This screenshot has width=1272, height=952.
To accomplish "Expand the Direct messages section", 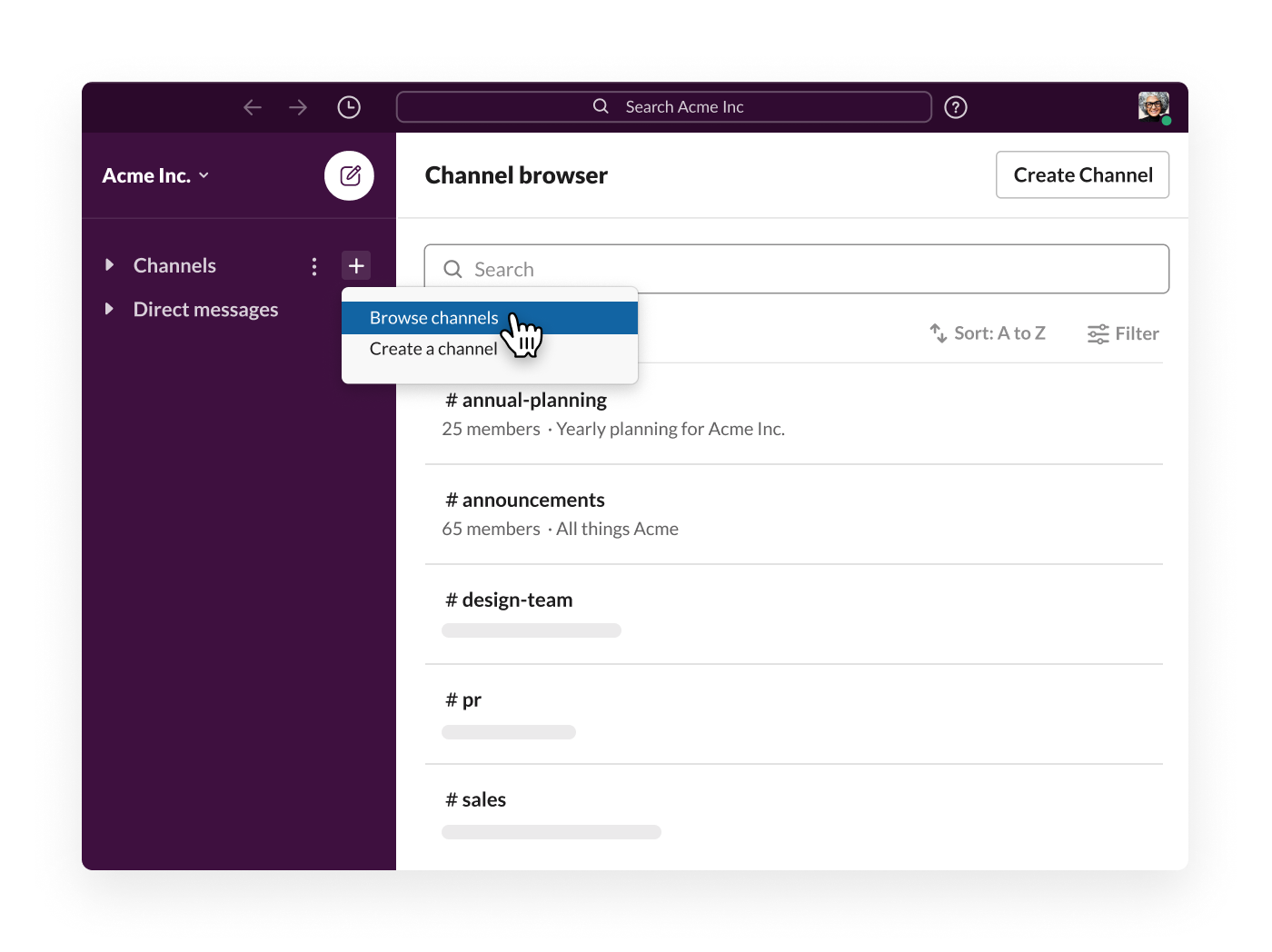I will coord(109,309).
